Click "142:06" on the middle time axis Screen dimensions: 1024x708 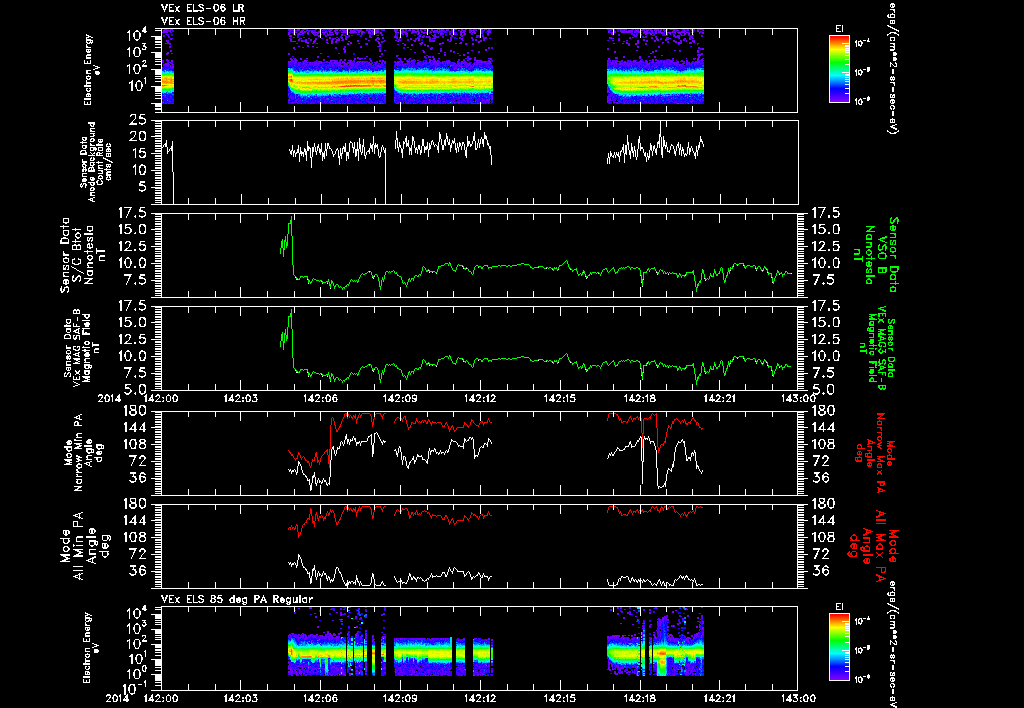pos(321,398)
